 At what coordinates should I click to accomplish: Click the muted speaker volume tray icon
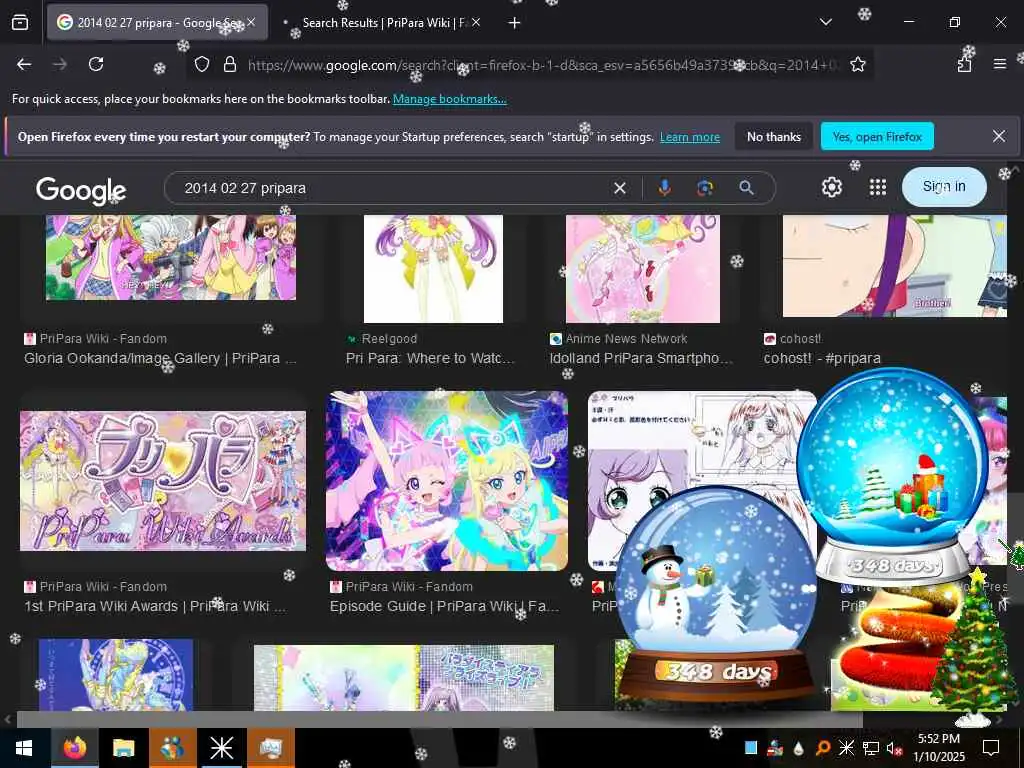point(893,748)
